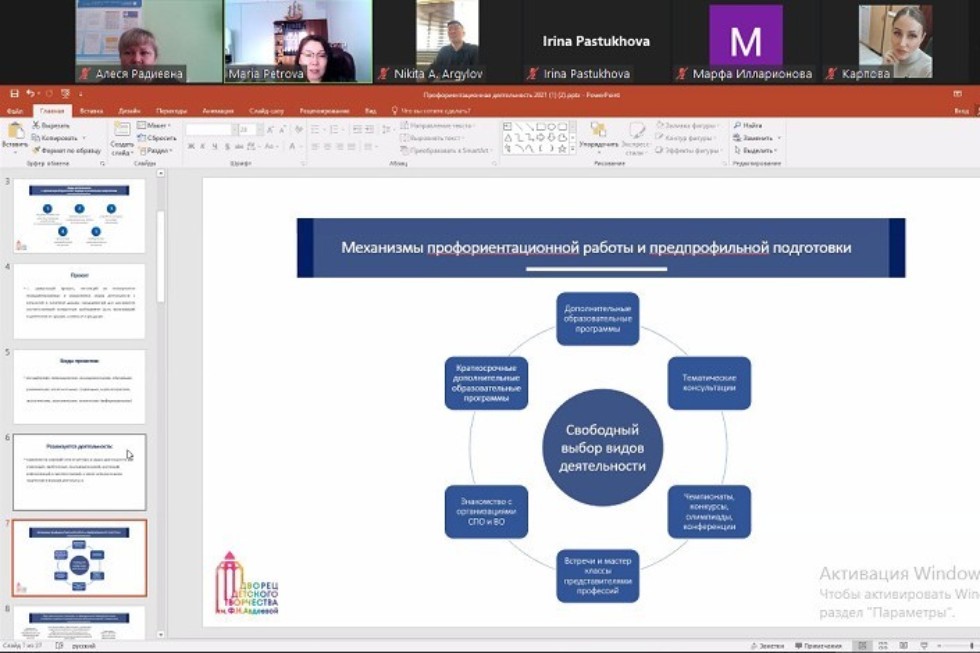This screenshot has width=980, height=653.
Task: Click the Reset (Сбросить) slide button
Action: 157,138
